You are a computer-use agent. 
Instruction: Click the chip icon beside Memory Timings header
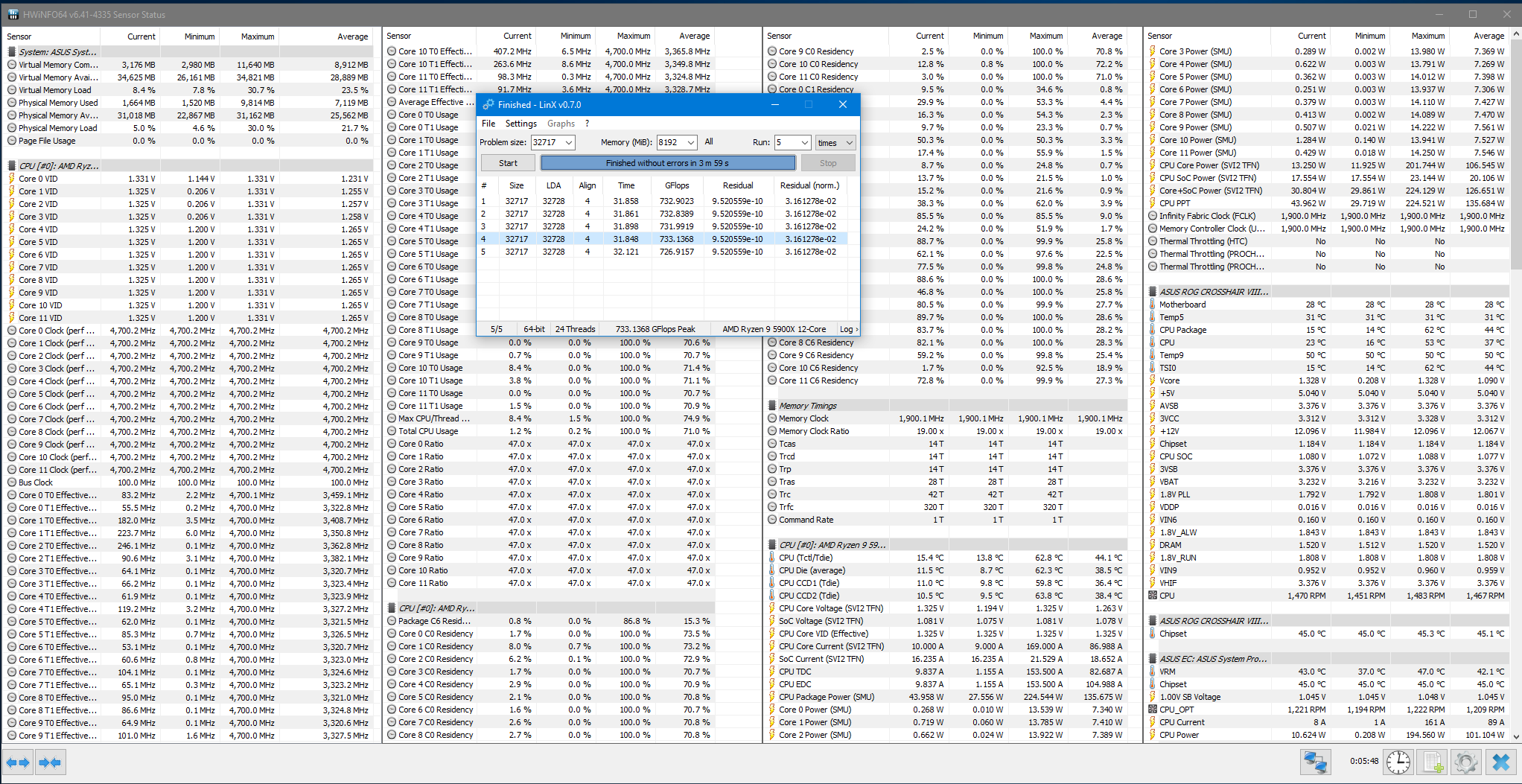pos(772,406)
